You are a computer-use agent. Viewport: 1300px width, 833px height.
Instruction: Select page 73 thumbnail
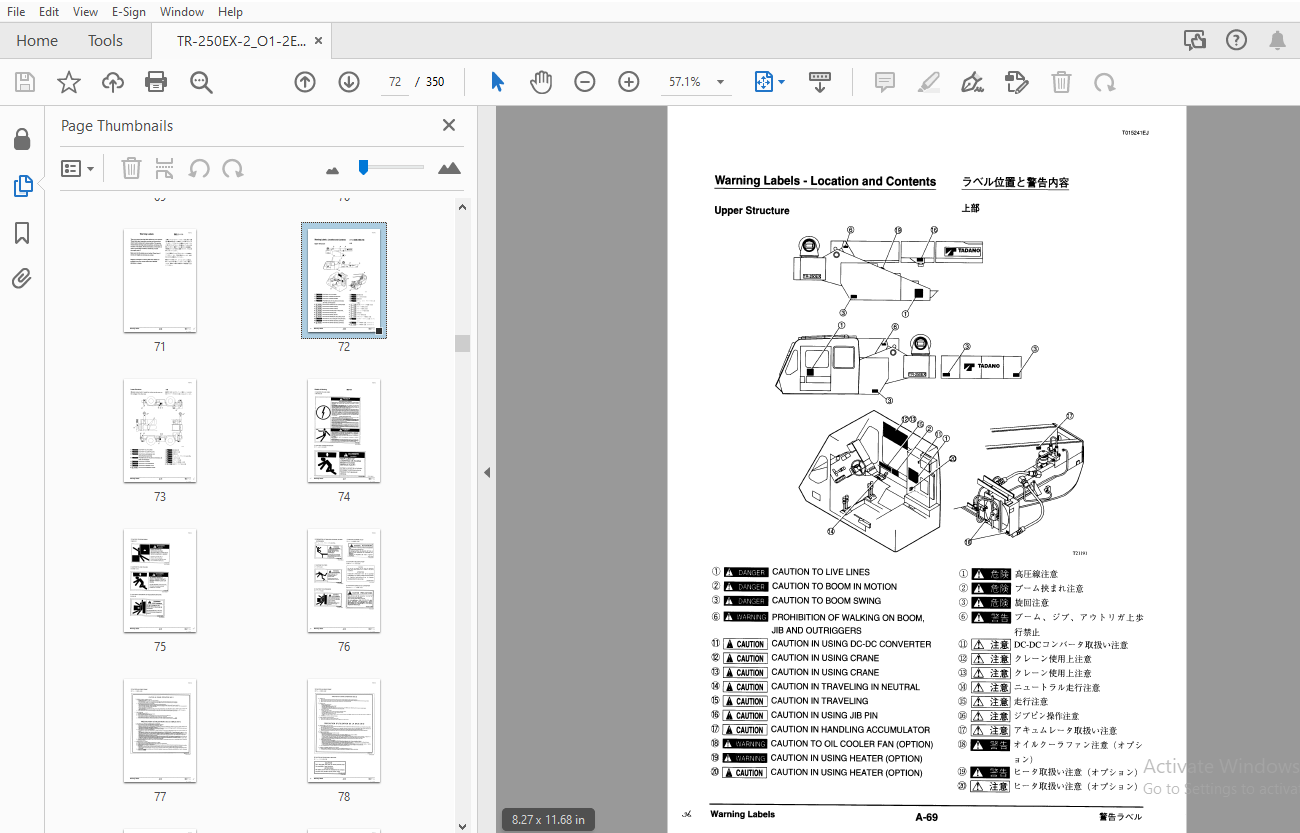(x=160, y=431)
